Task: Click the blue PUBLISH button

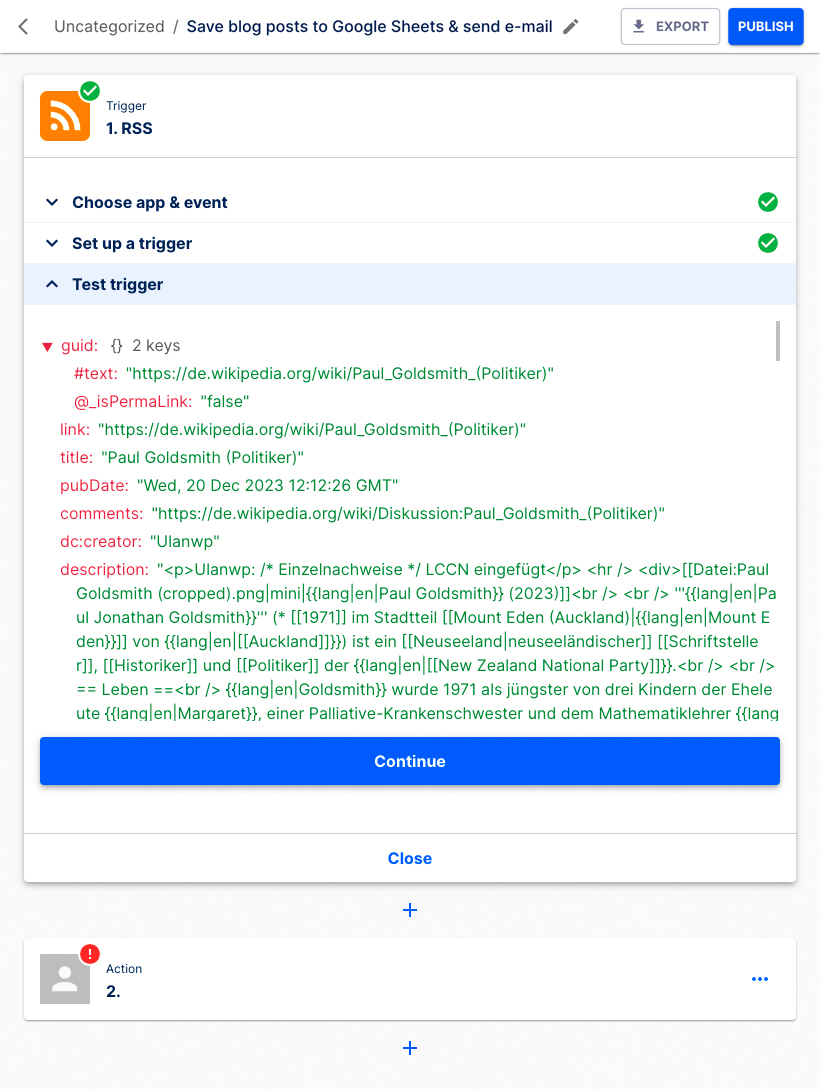Action: click(765, 26)
